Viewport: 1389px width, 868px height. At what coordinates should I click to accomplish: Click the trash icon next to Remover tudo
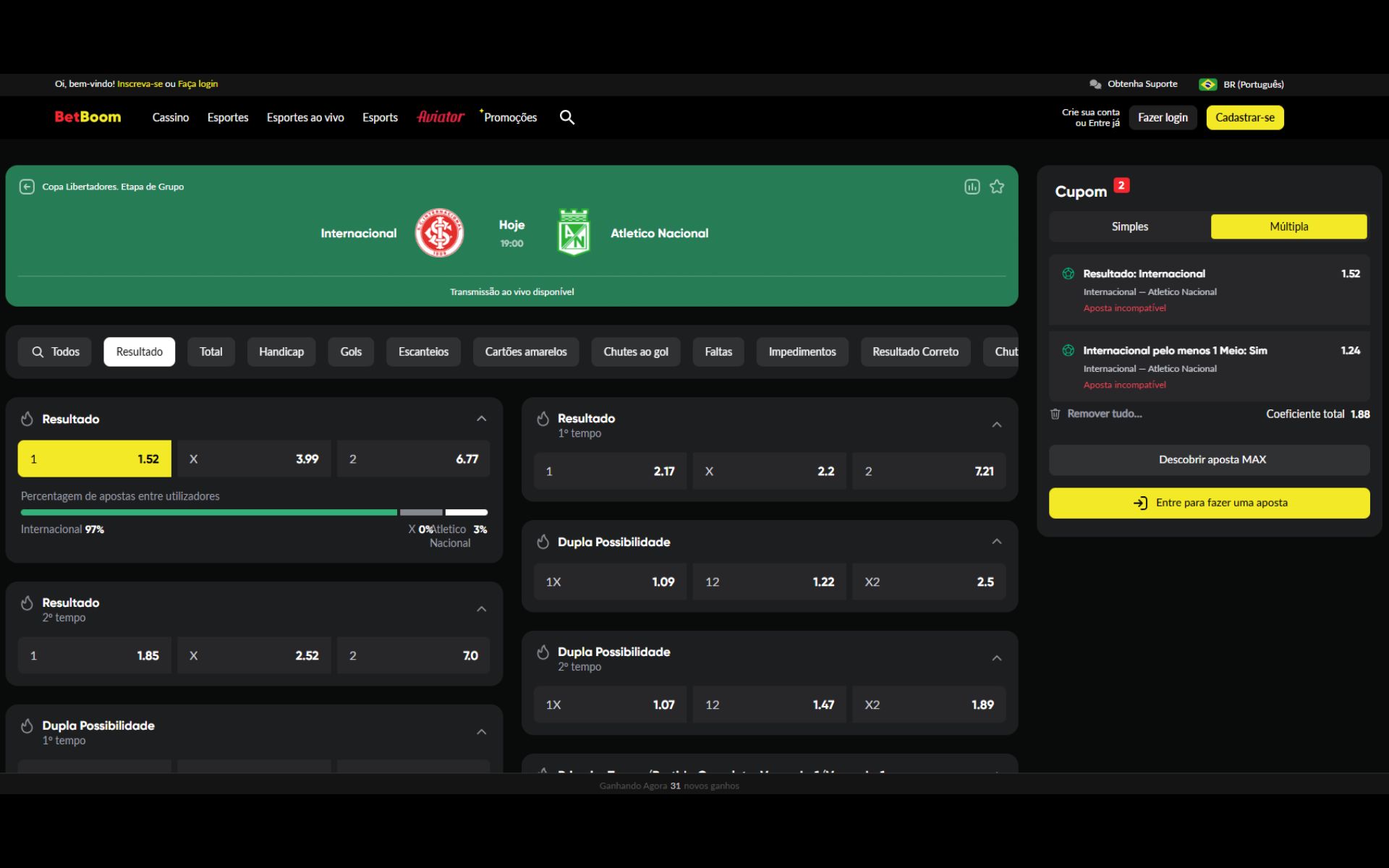pyautogui.click(x=1055, y=413)
